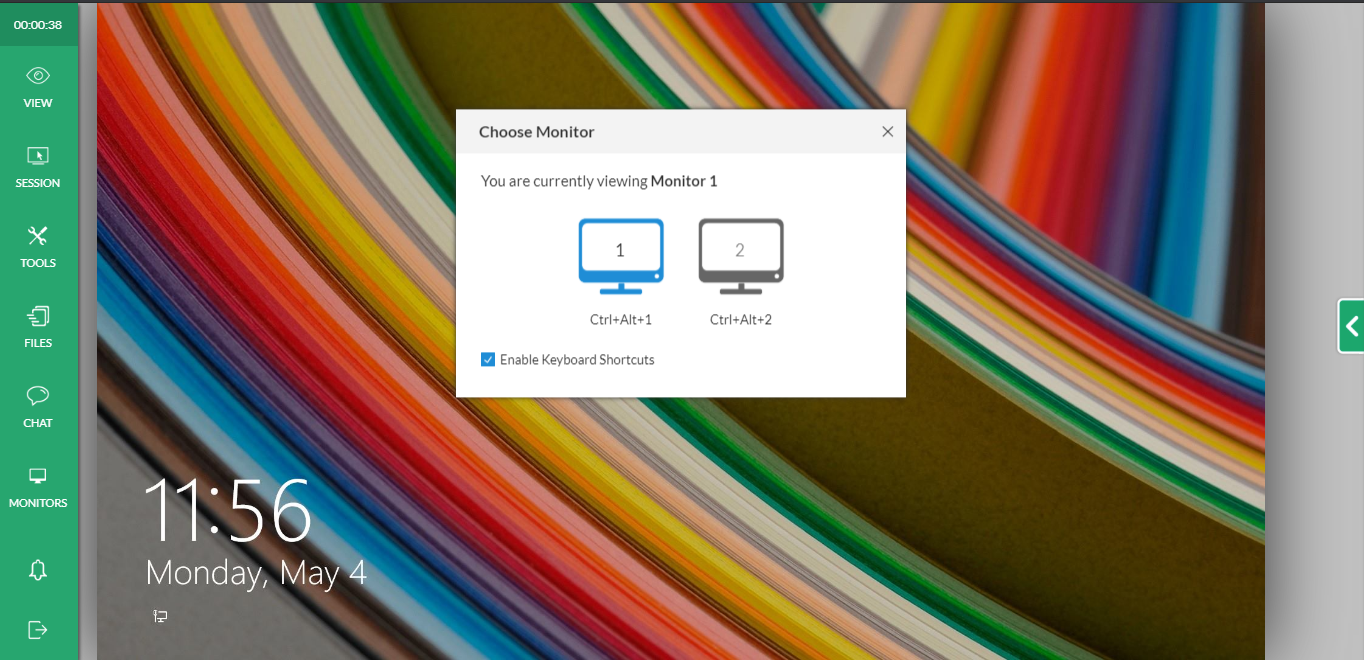Click the Ctrl+Alt+2 shortcut label
The image size is (1364, 660).
tap(741, 320)
